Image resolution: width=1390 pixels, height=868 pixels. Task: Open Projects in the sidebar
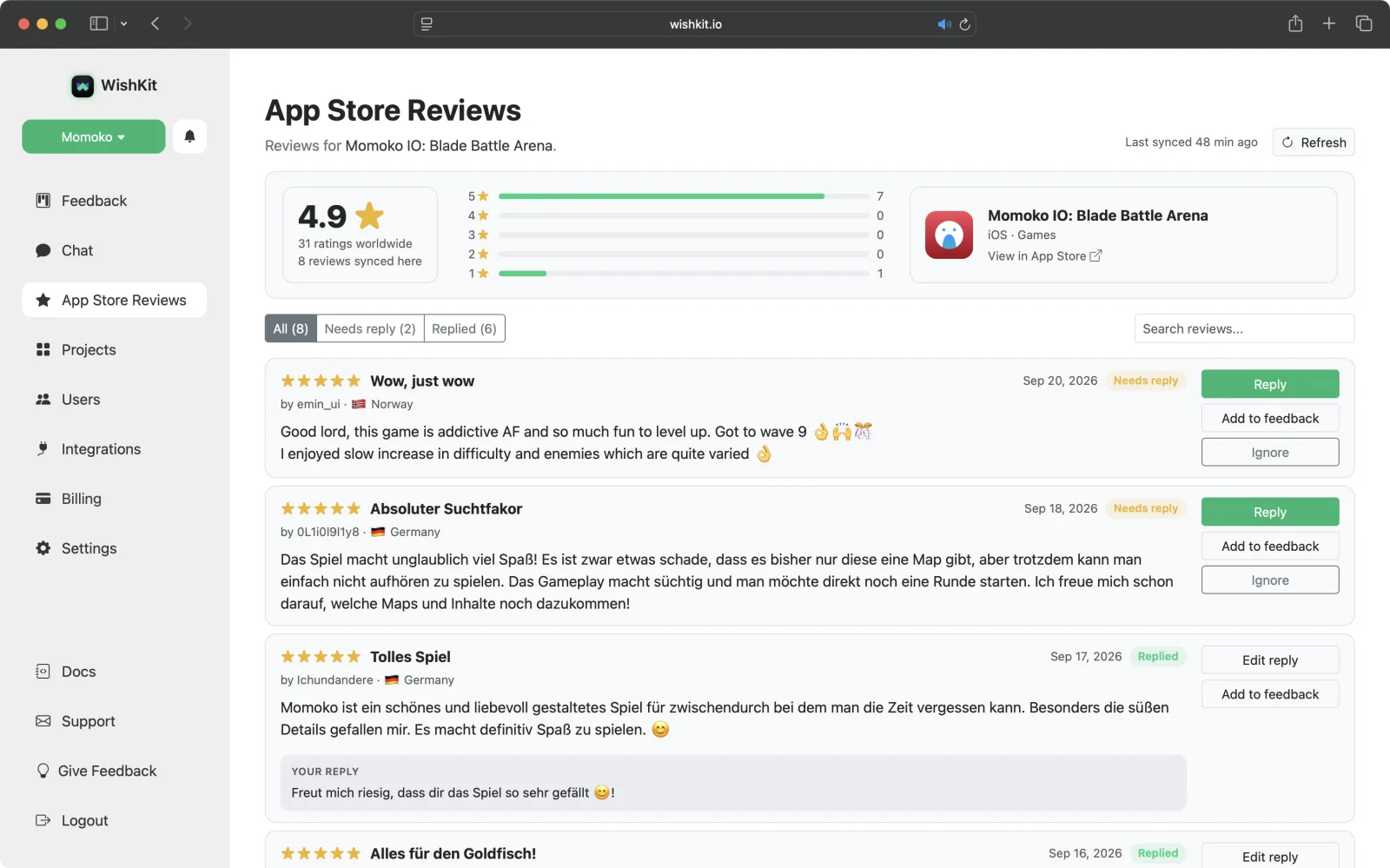tap(114, 349)
